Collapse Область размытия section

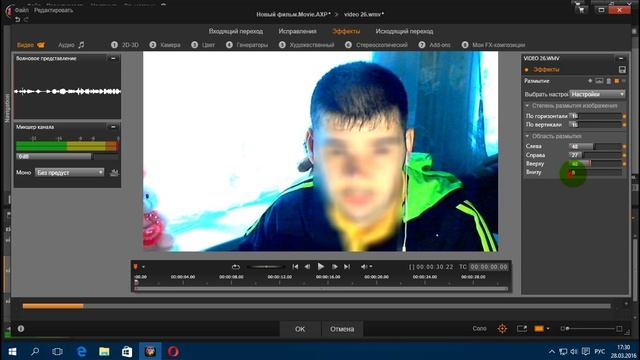tap(527, 136)
